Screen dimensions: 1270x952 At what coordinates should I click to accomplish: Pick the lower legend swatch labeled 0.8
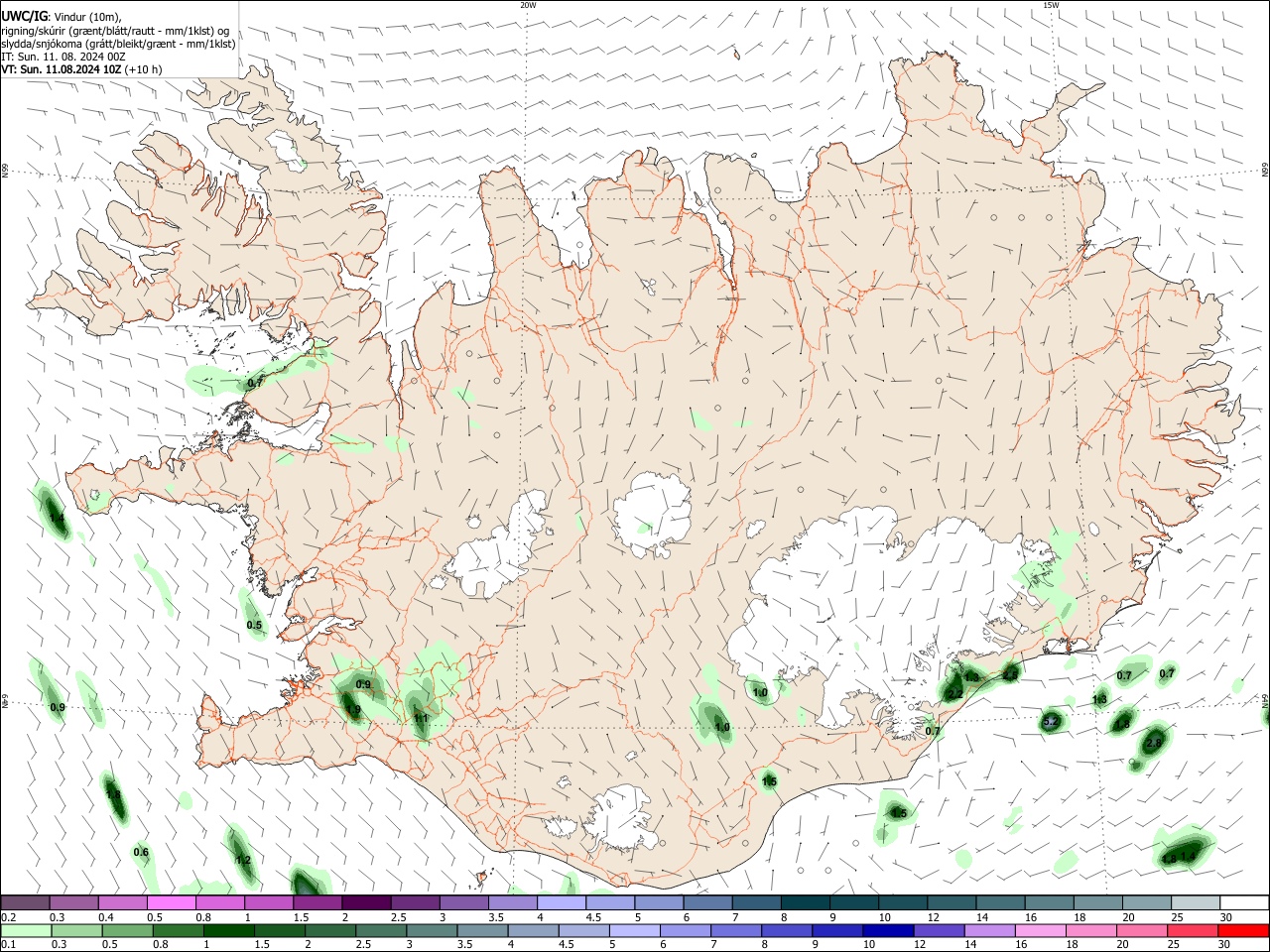[180, 931]
